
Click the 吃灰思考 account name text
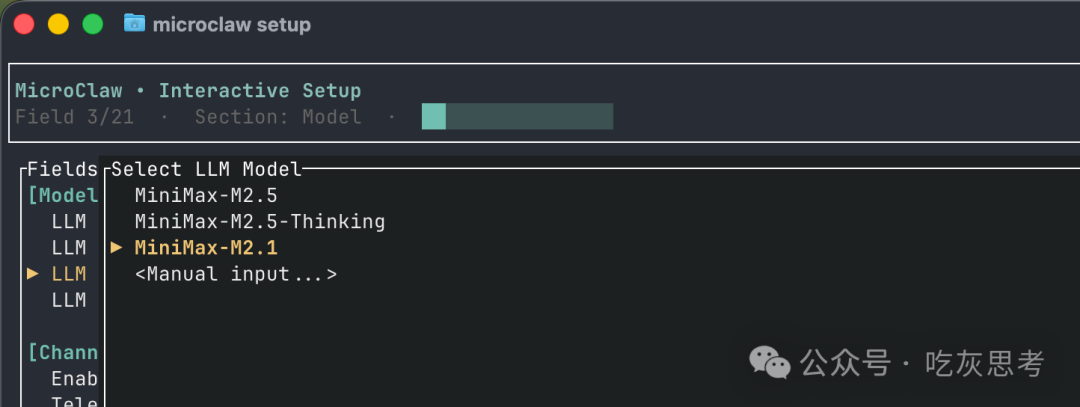click(x=983, y=363)
